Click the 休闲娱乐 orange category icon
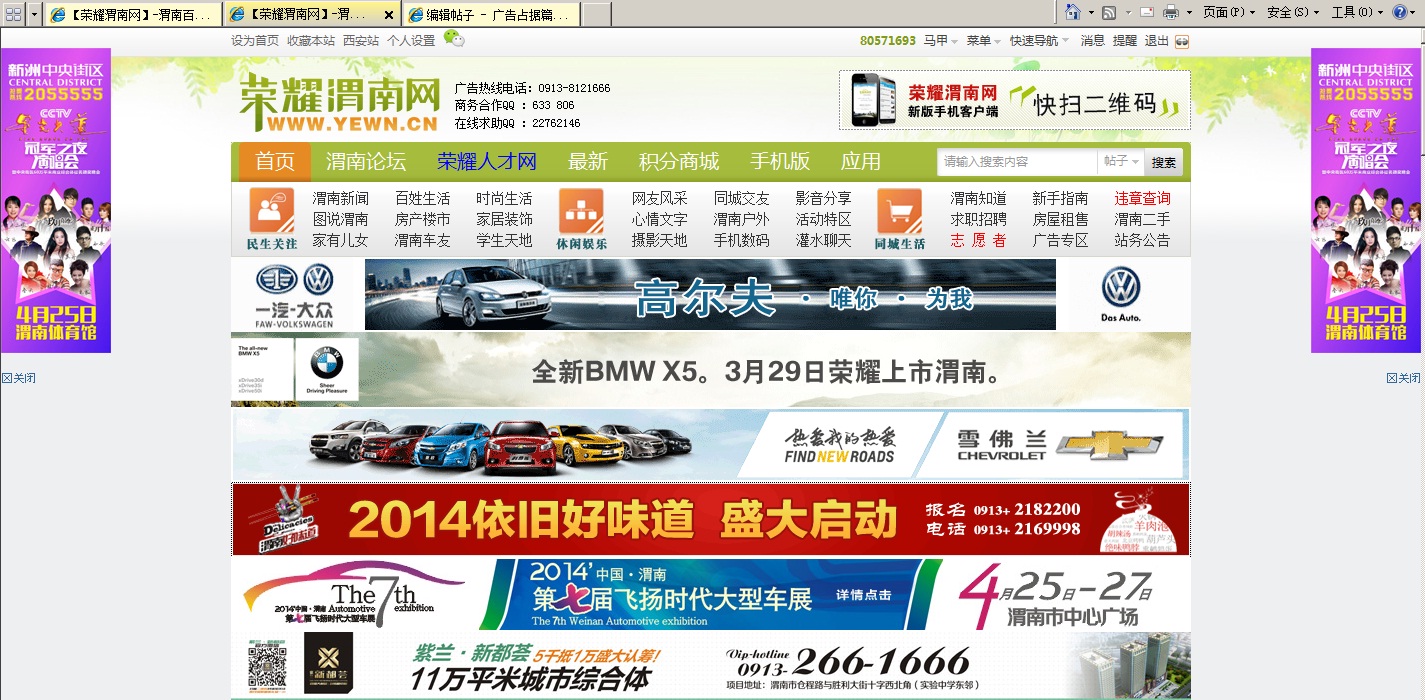1425x700 pixels. 581,211
